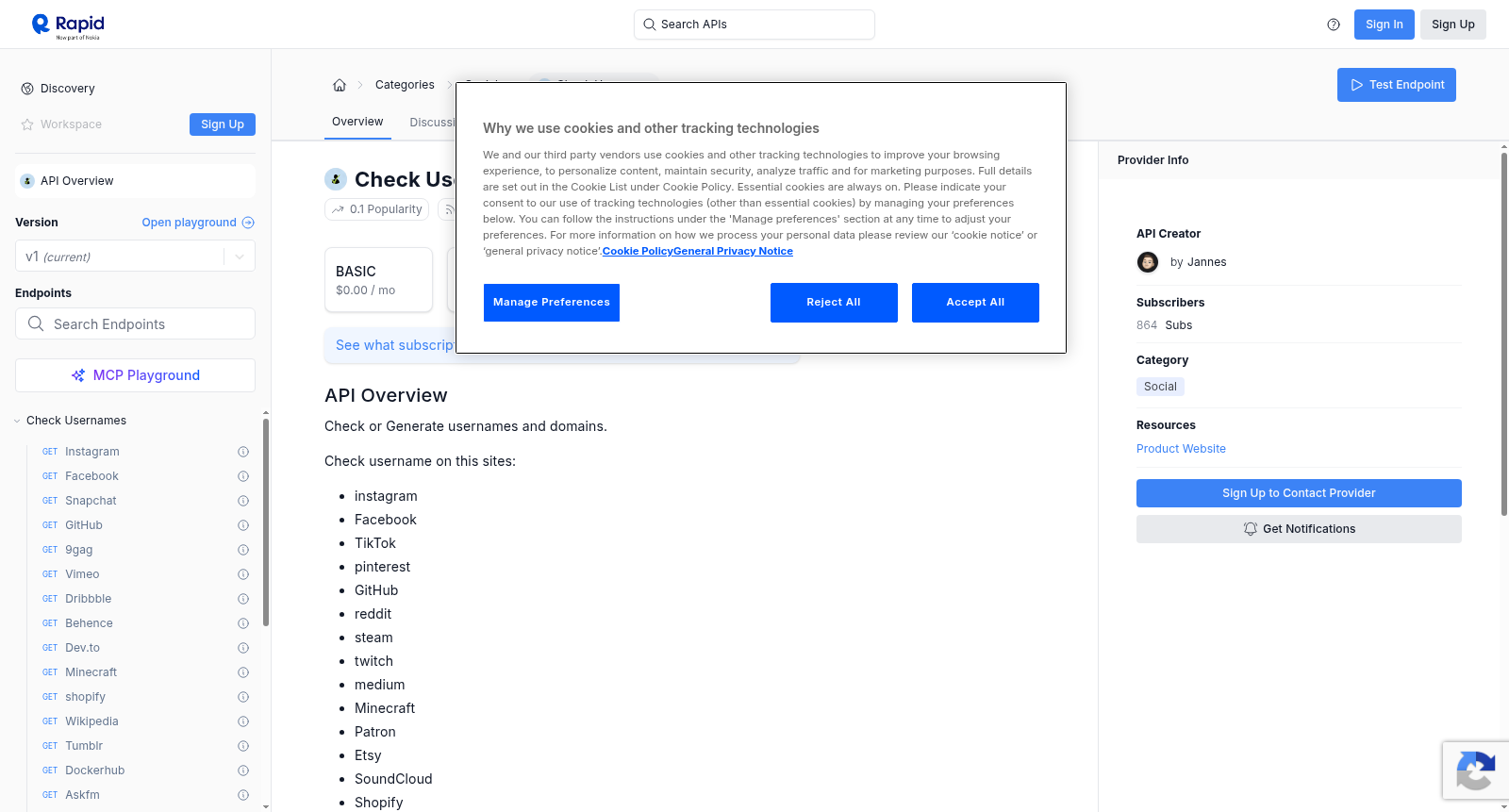The image size is (1509, 812).
Task: Click the Workspace sidebar item
Action: [62, 124]
